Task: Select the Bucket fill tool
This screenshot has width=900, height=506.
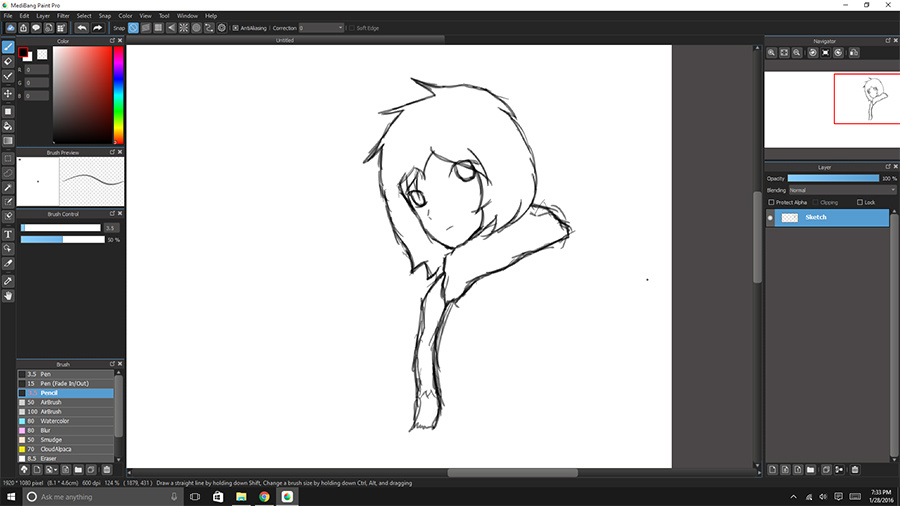Action: [x=8, y=126]
